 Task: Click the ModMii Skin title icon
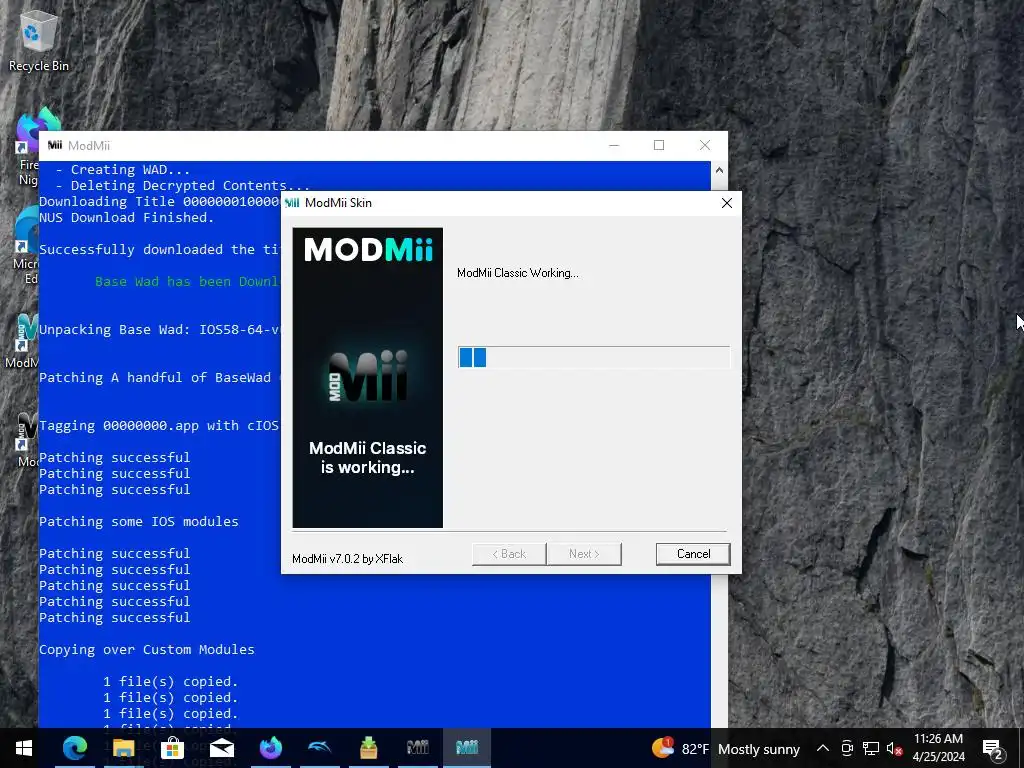click(x=292, y=203)
